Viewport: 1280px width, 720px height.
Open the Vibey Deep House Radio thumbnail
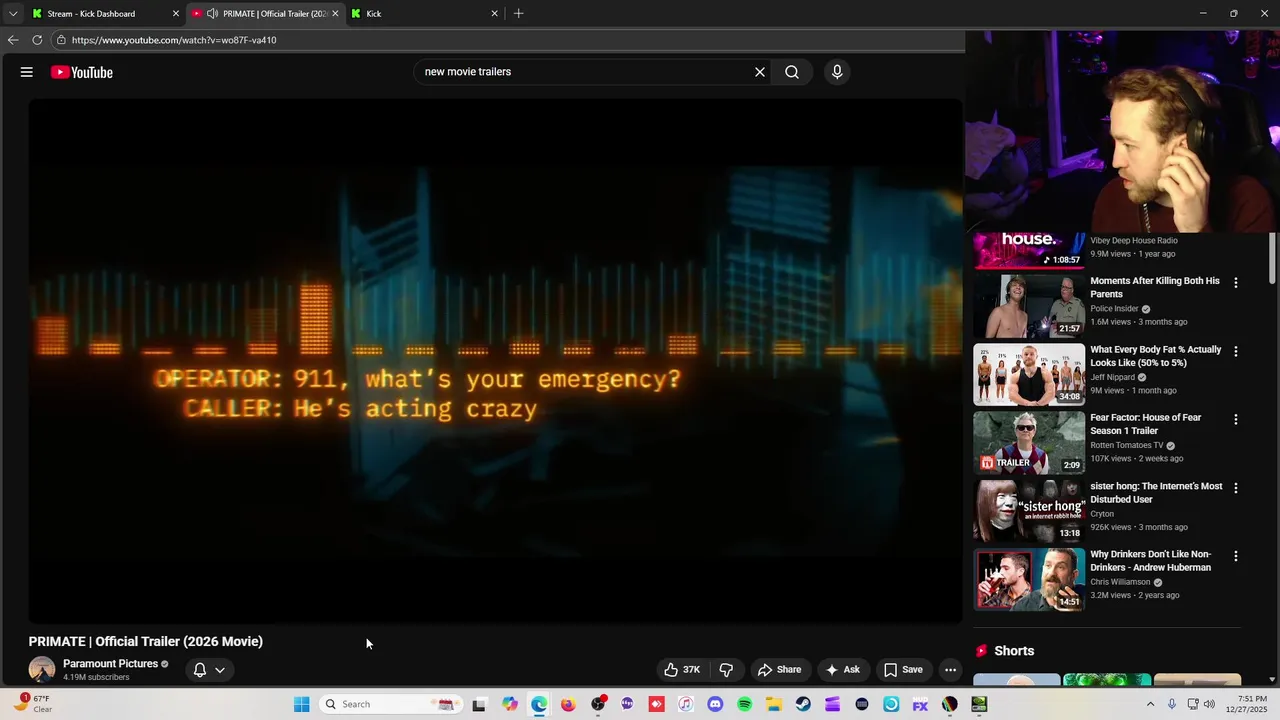(x=1029, y=251)
